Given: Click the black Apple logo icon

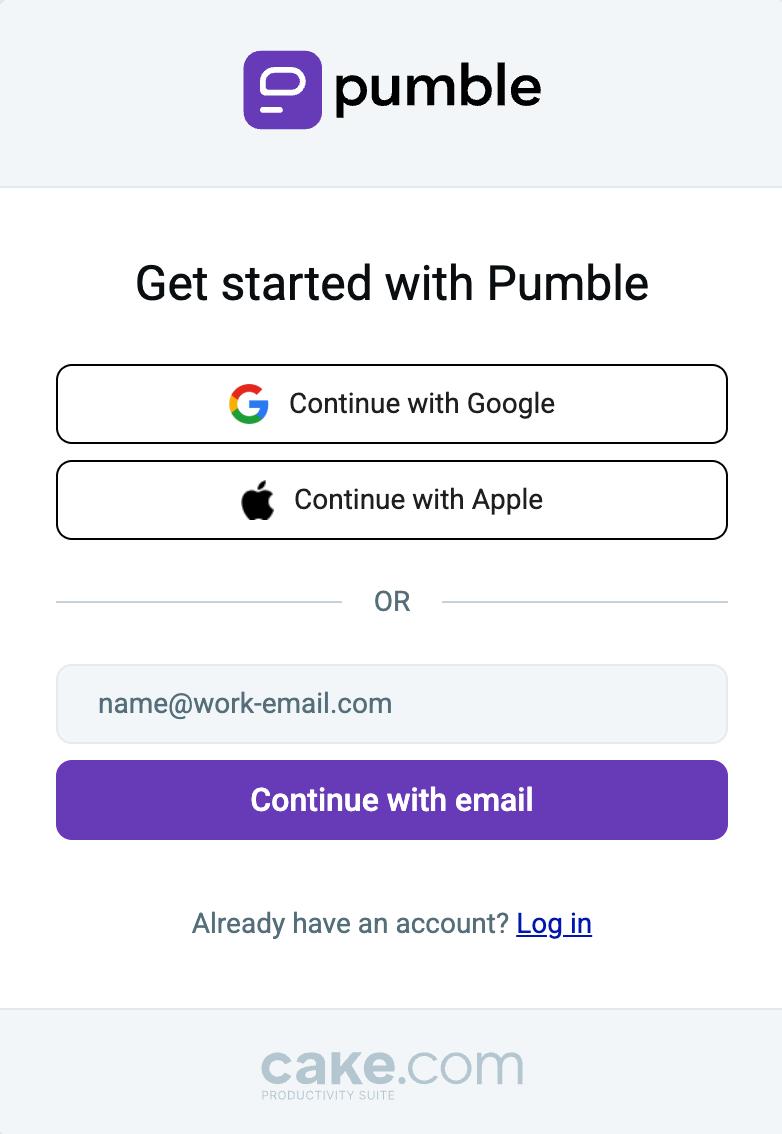Looking at the screenshot, I should [258, 500].
